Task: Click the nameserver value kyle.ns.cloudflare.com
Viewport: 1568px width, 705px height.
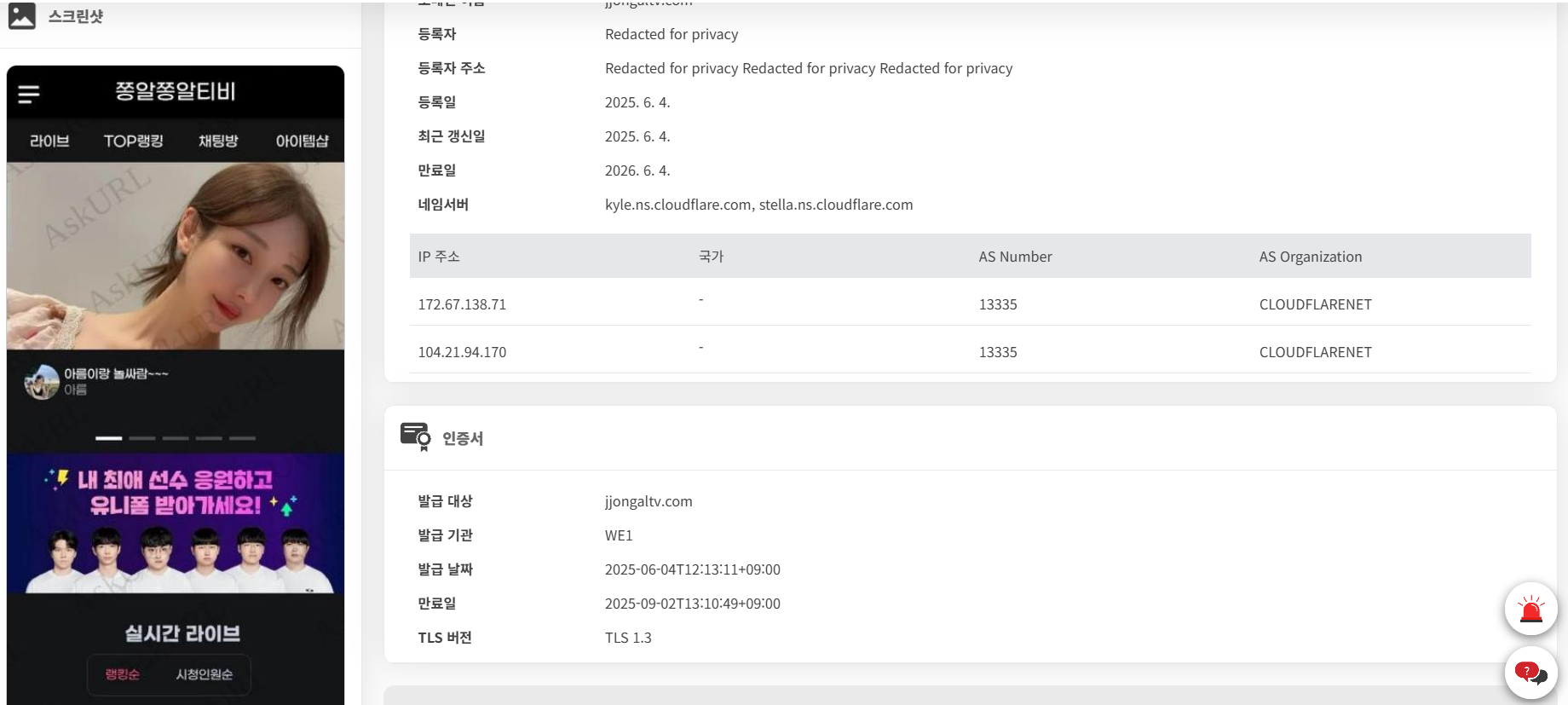Action: point(678,205)
